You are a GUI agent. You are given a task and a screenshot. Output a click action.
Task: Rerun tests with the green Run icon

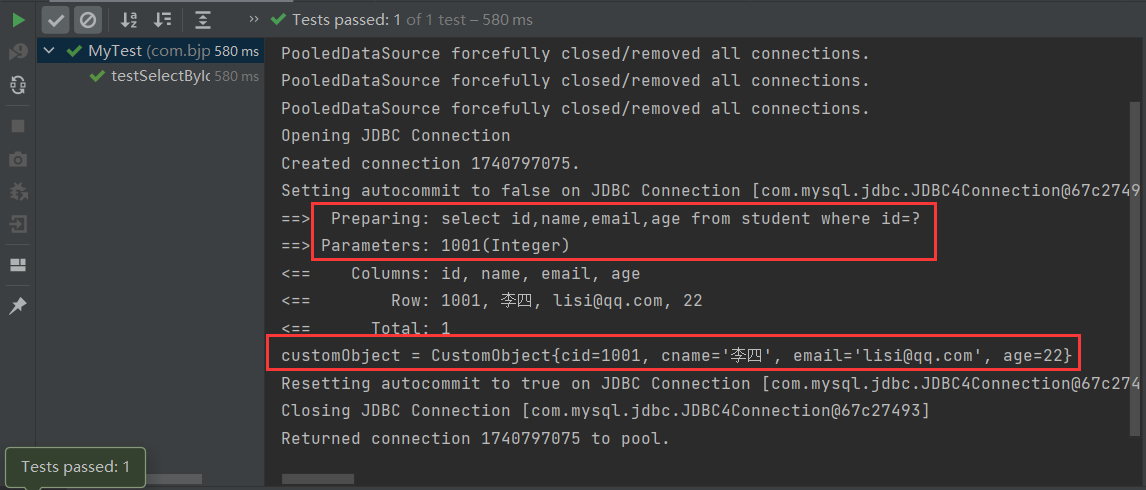tap(18, 20)
